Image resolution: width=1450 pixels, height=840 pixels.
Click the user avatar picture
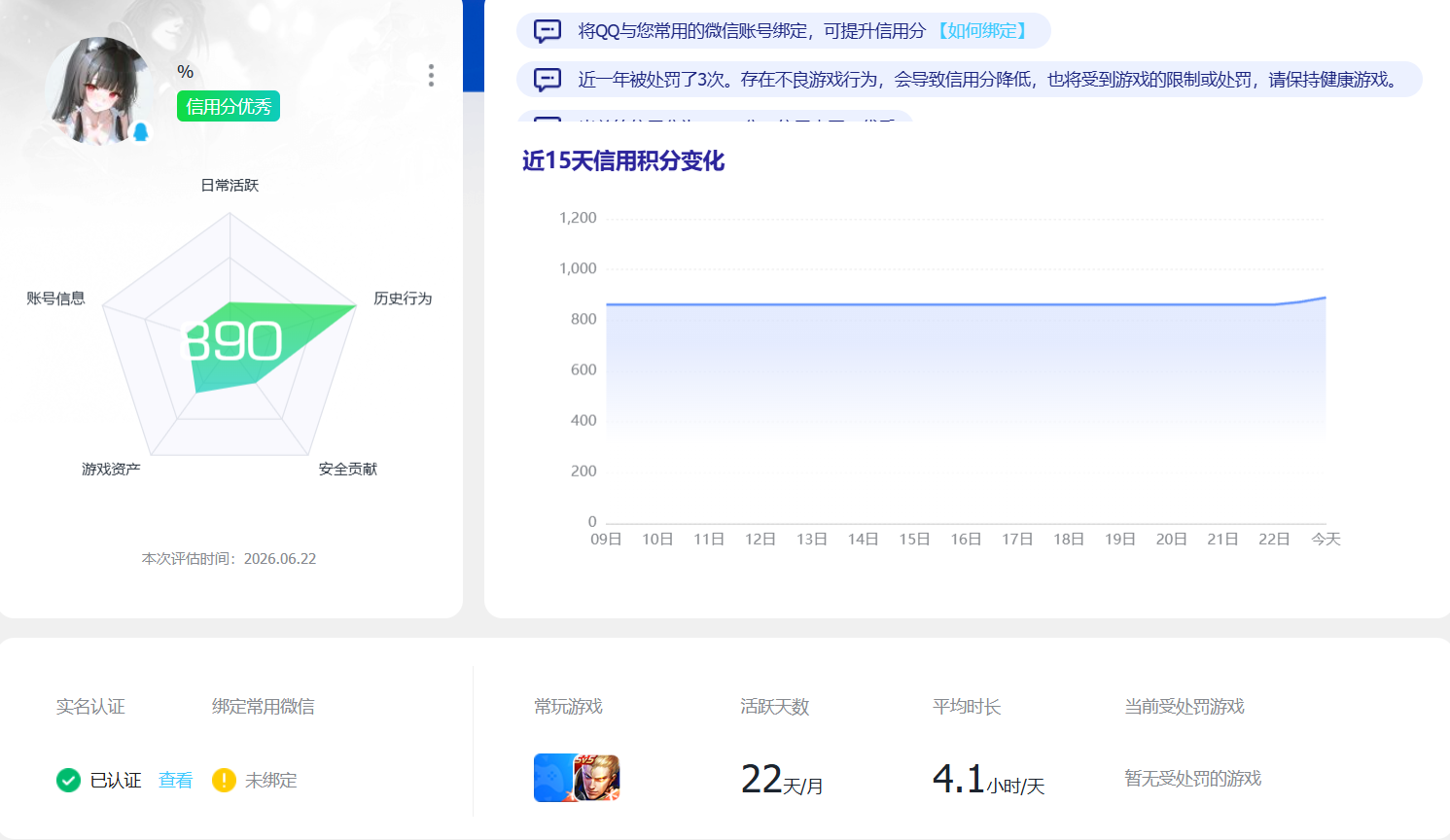pyautogui.click(x=96, y=91)
